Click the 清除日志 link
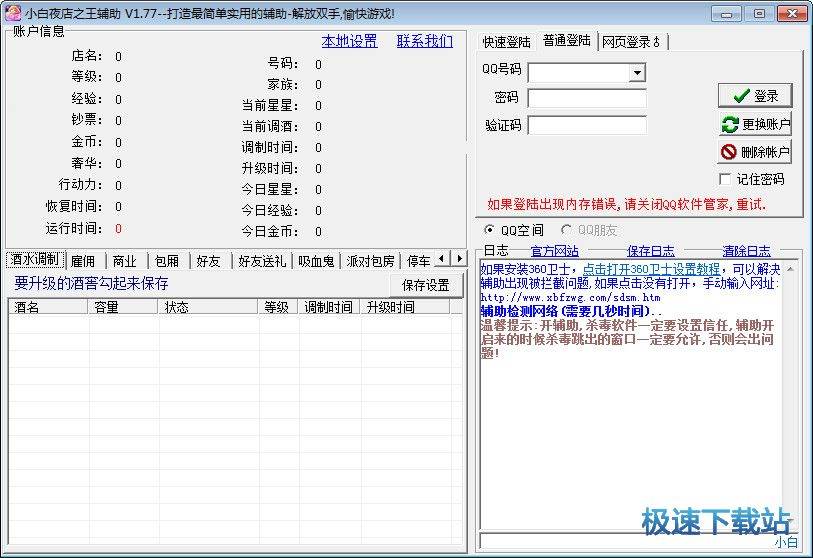The height and width of the screenshot is (558, 813). point(746,251)
